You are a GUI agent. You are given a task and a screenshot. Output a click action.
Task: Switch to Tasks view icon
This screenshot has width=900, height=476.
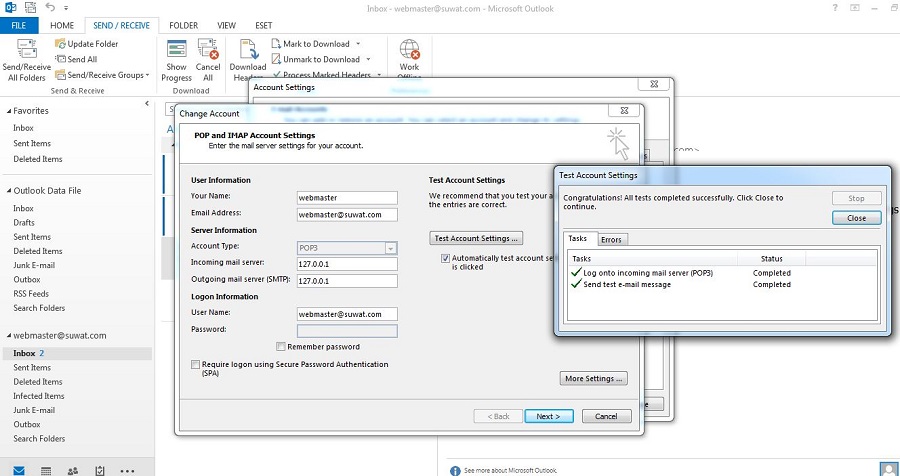point(99,471)
